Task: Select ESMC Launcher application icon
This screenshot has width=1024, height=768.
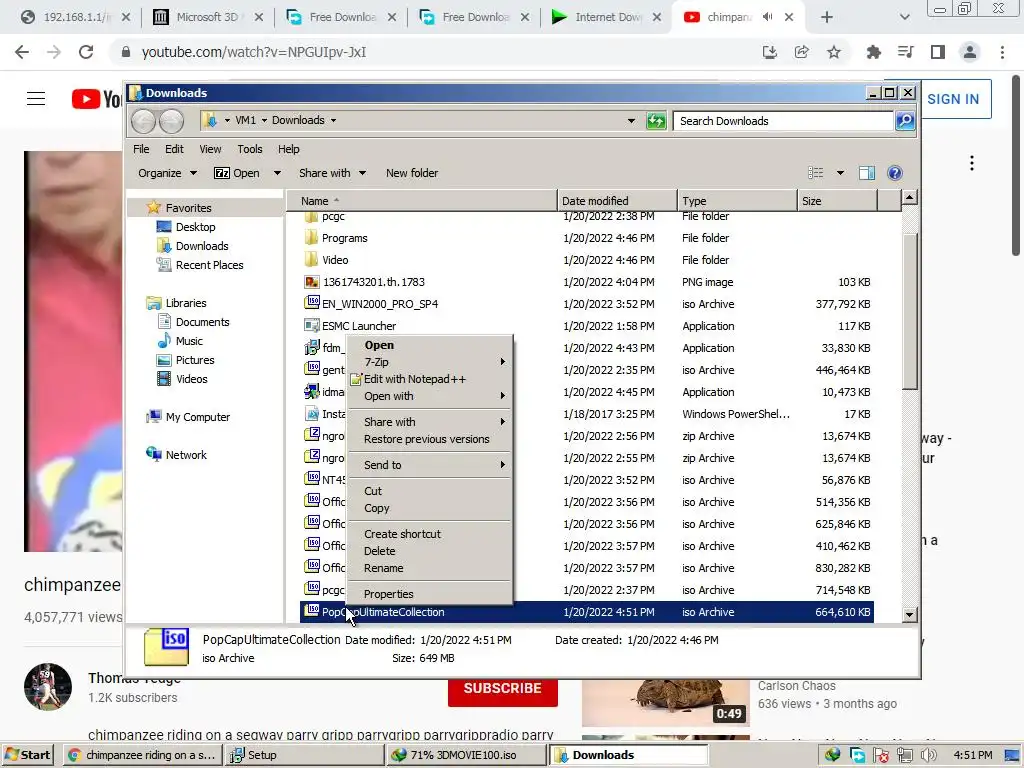Action: (x=312, y=325)
